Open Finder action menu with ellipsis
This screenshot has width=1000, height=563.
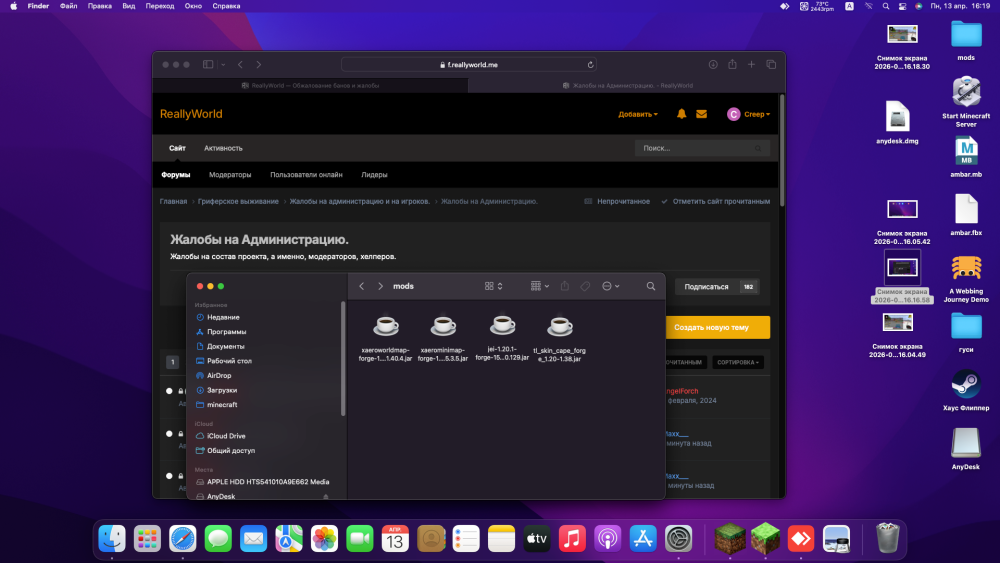[x=610, y=286]
